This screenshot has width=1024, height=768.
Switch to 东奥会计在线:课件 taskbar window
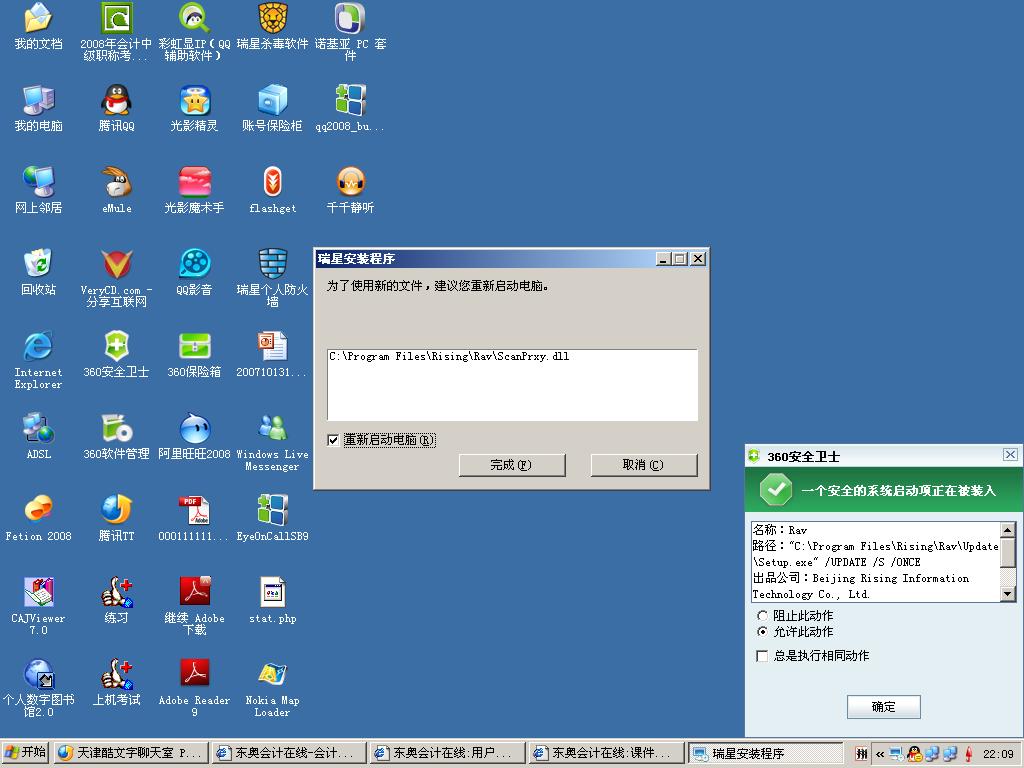606,753
